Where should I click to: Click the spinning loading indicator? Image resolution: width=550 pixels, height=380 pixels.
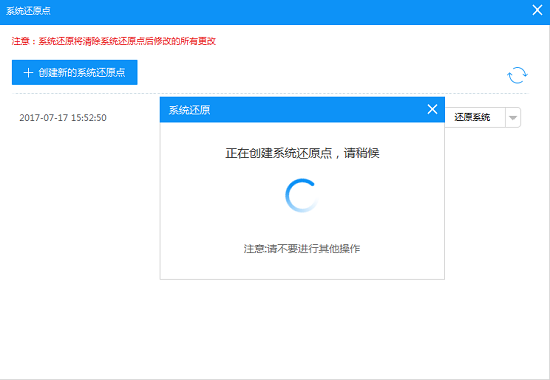302,195
